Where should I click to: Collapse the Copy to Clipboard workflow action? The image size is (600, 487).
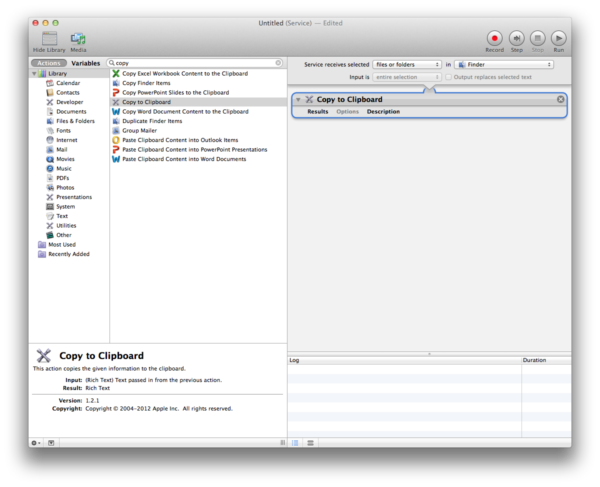[x=298, y=100]
